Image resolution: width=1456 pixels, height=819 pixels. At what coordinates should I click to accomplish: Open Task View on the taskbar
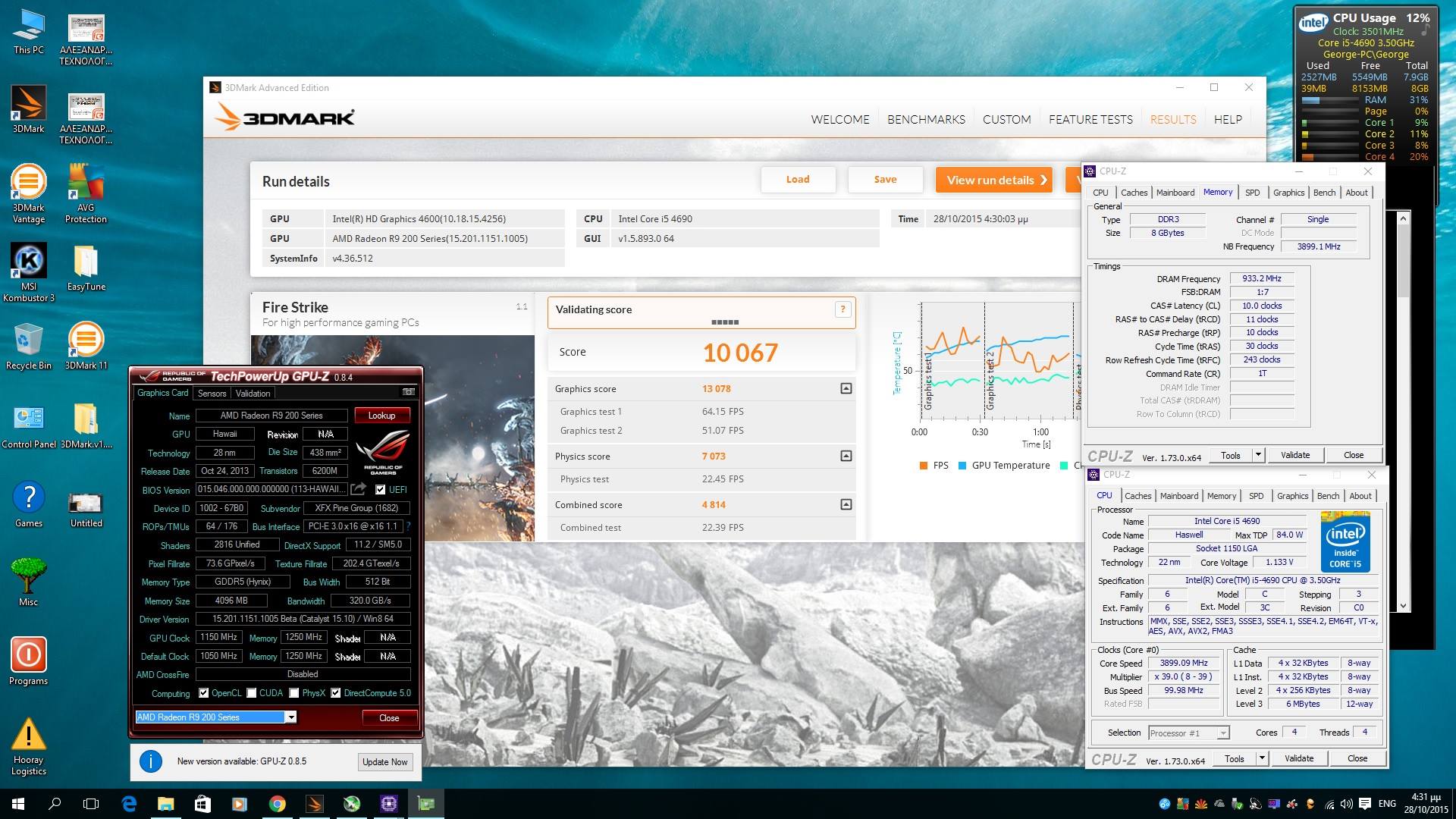[x=91, y=804]
